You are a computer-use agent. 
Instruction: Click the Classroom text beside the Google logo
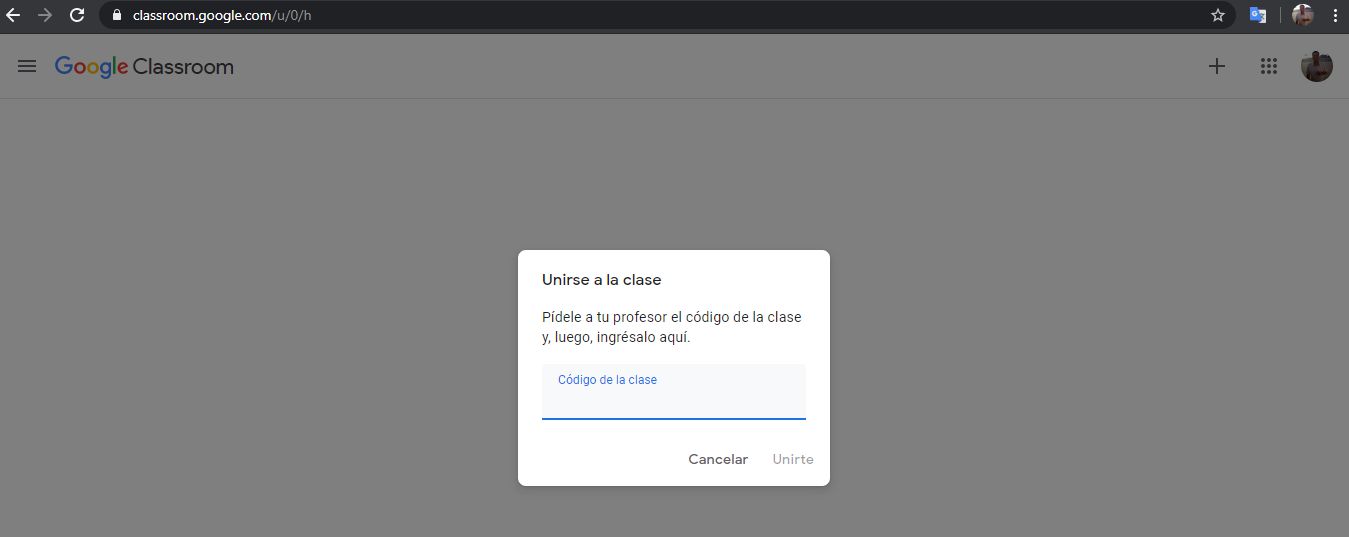(x=183, y=67)
